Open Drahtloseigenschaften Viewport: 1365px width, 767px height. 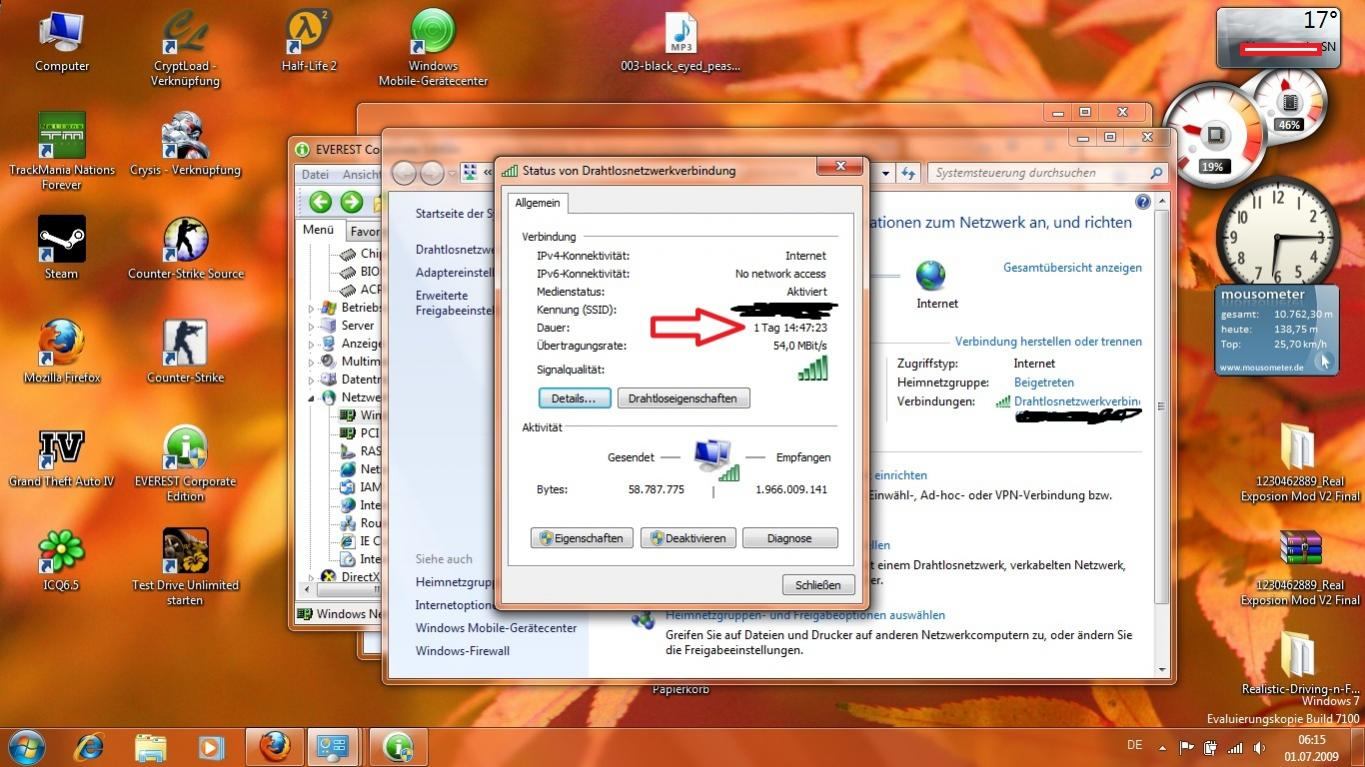point(683,398)
